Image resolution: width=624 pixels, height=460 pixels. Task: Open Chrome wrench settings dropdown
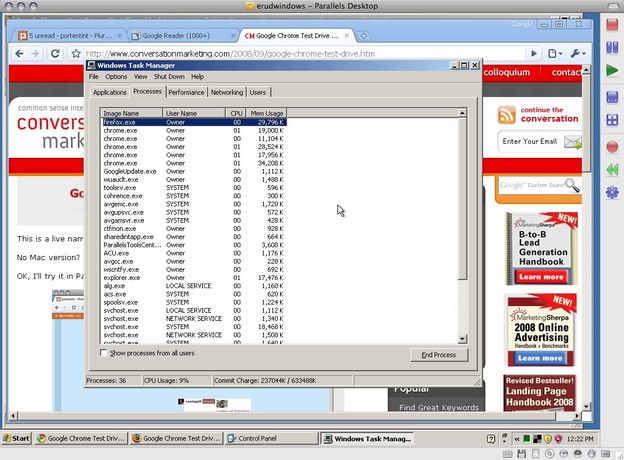point(578,53)
